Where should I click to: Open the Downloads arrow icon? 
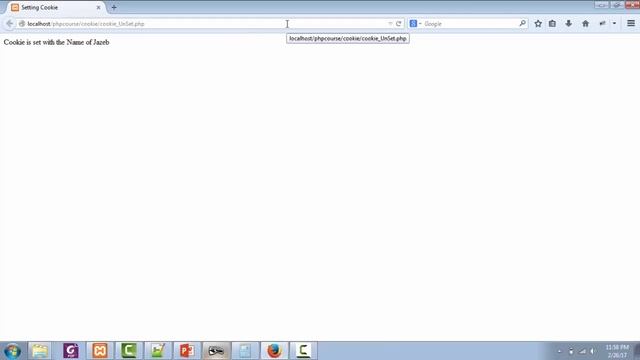pyautogui.click(x=569, y=24)
